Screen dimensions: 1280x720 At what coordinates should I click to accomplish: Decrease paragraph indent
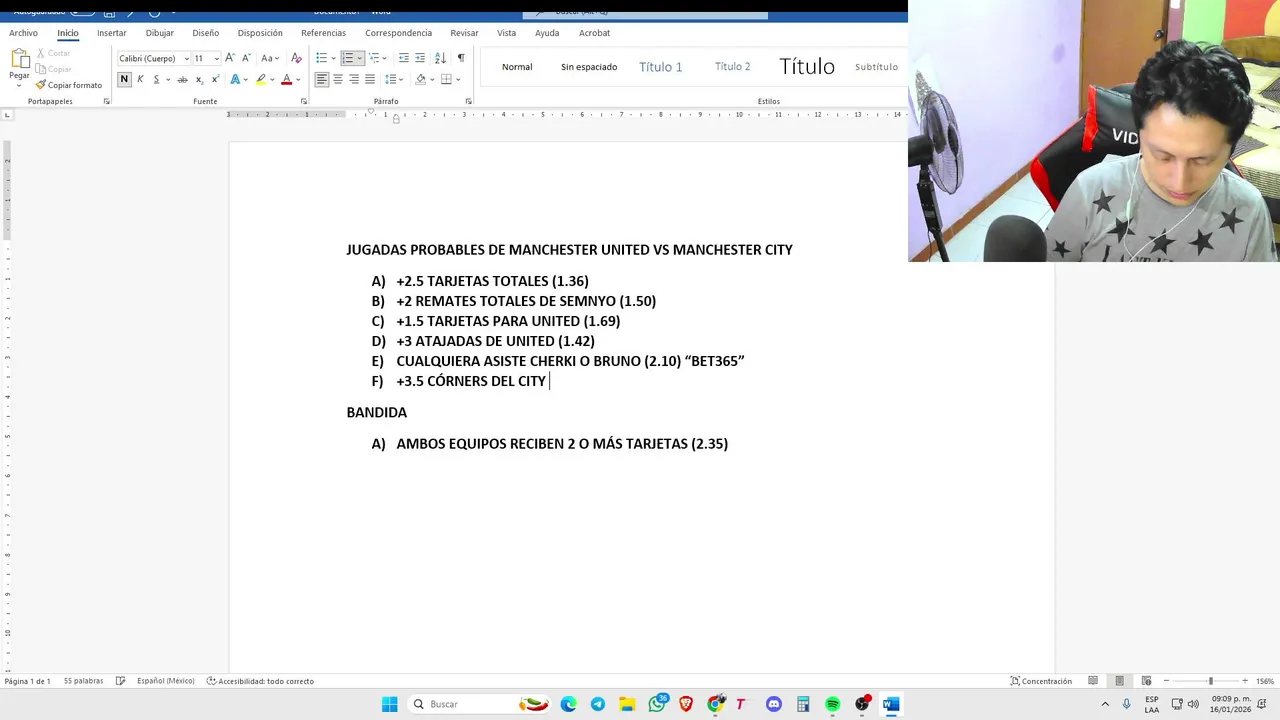(x=404, y=58)
